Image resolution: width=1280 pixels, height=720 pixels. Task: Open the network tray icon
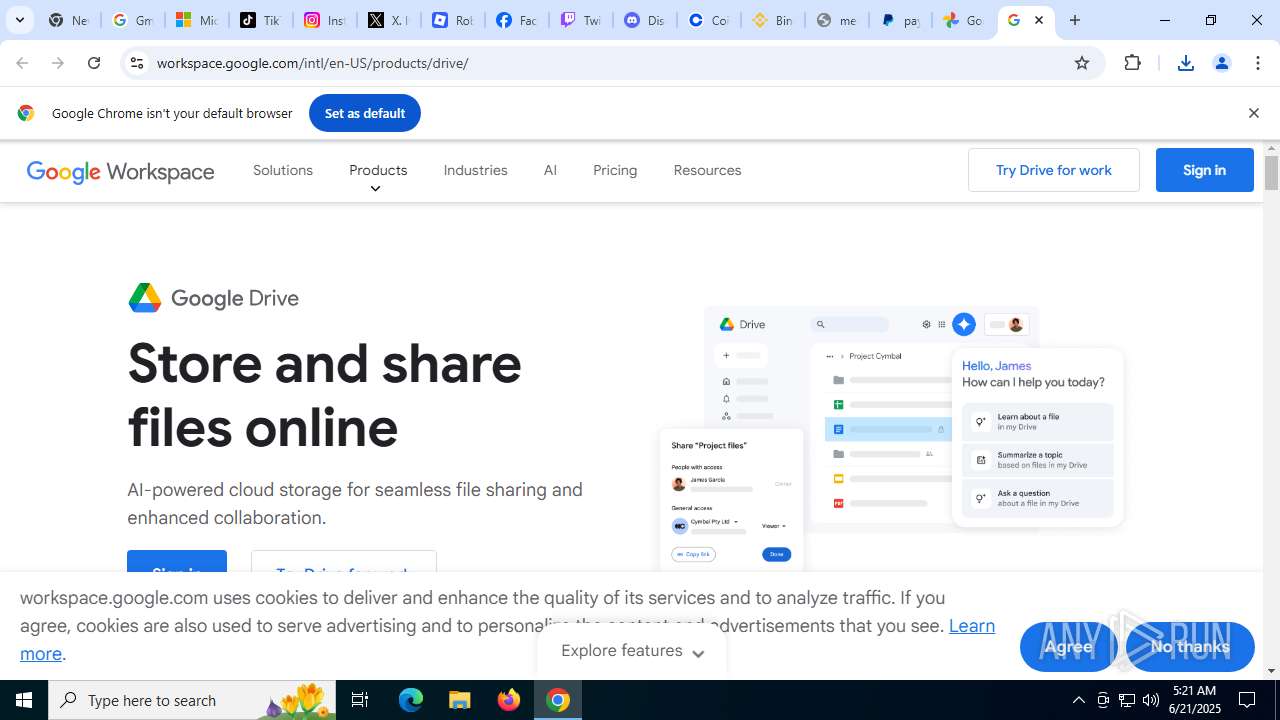(1127, 700)
